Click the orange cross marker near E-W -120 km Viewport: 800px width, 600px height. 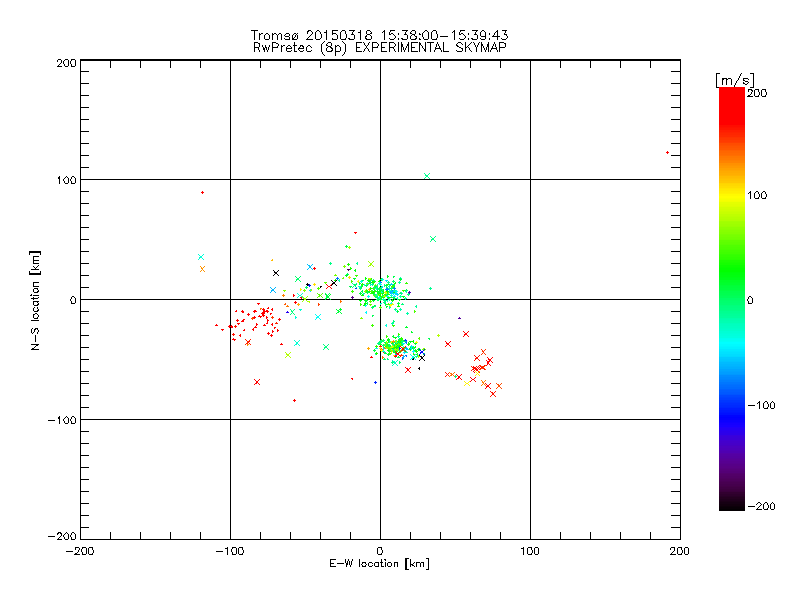click(x=202, y=269)
